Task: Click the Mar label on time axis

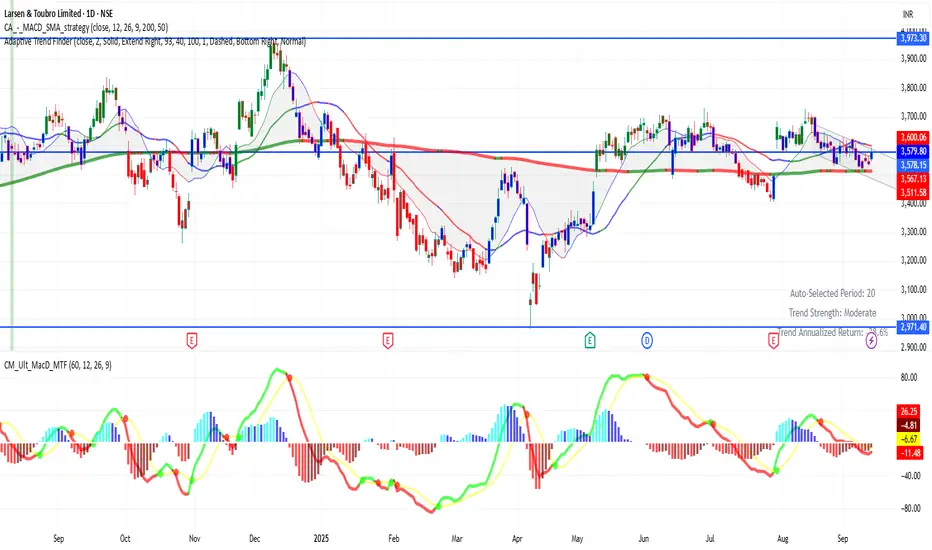Action: coord(456,539)
